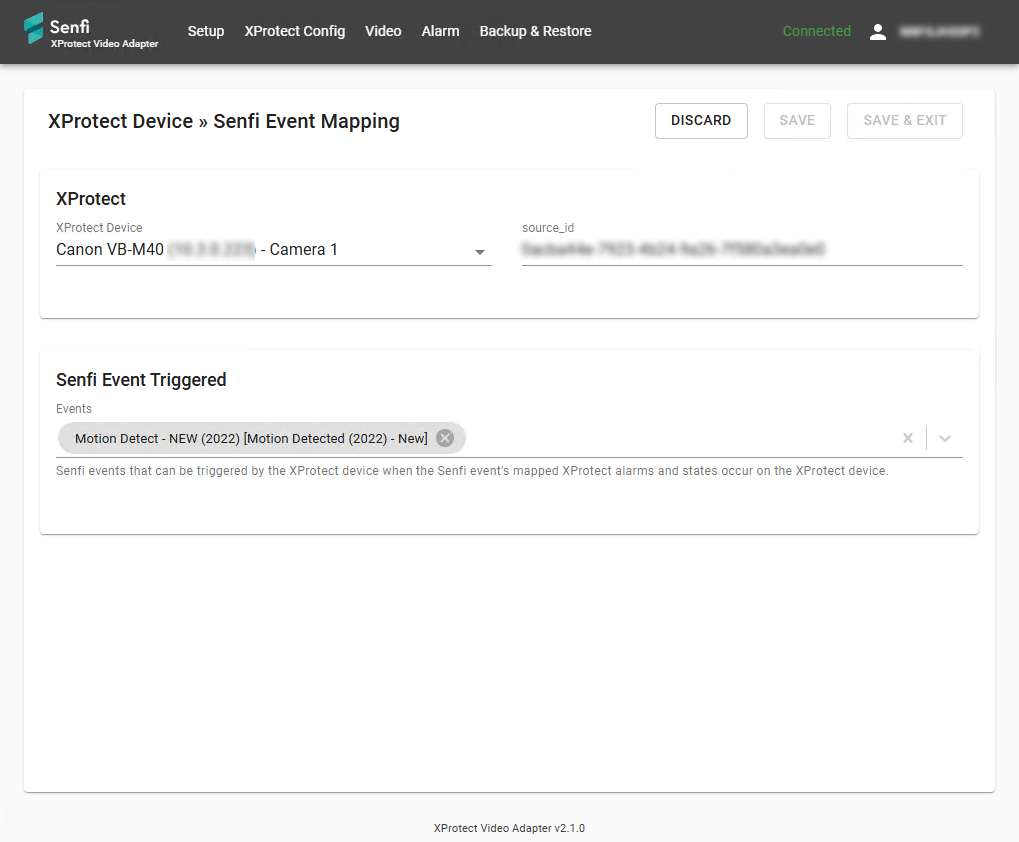Focus the source_id input field
The width and height of the screenshot is (1019, 842).
(741, 250)
